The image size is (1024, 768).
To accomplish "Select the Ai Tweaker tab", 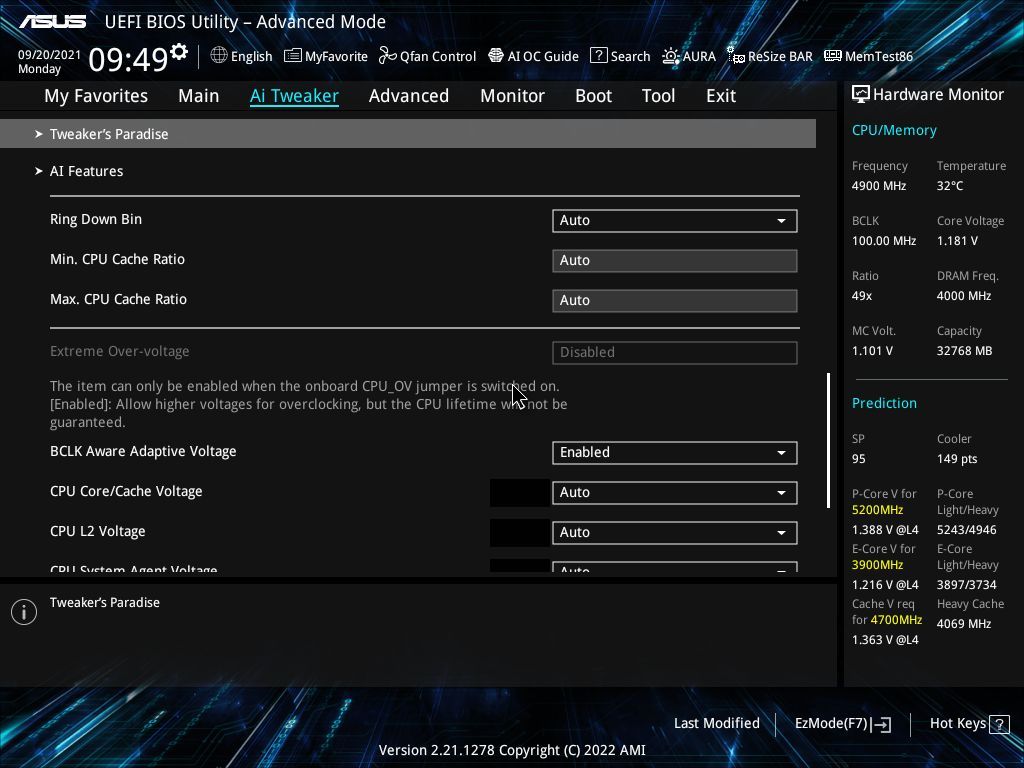I will (x=294, y=96).
